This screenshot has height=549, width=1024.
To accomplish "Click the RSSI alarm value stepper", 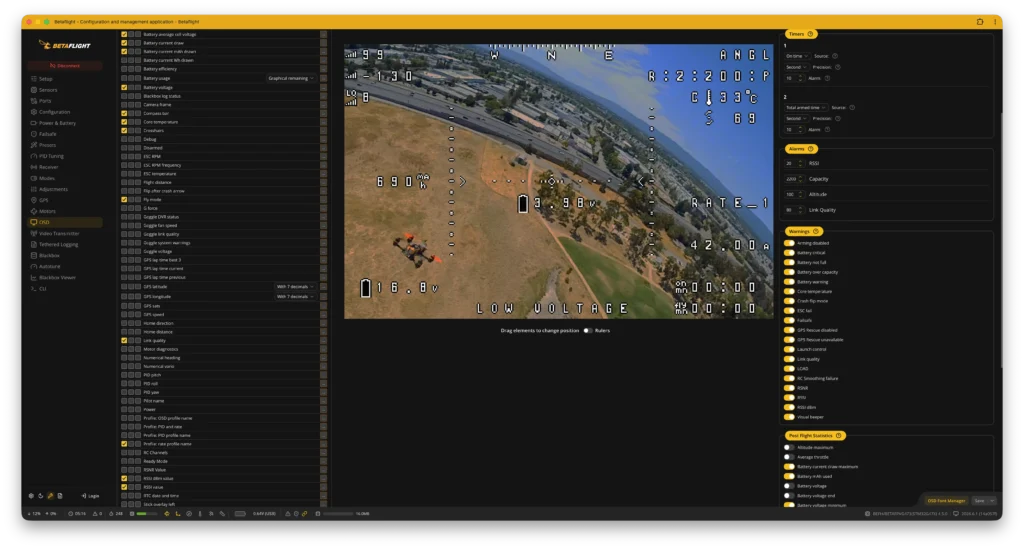I will point(801,163).
